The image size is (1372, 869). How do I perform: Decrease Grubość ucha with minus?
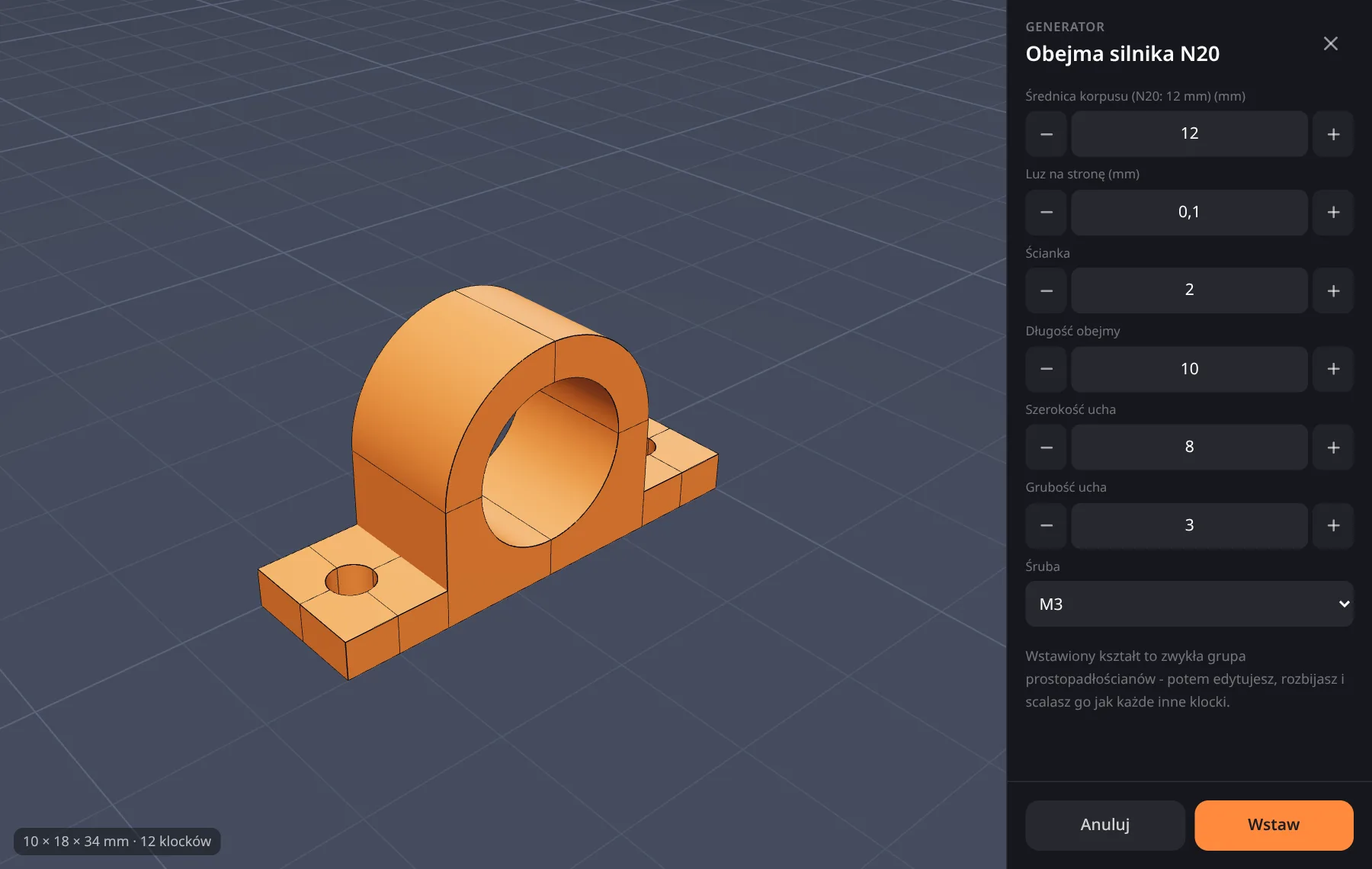click(x=1047, y=525)
